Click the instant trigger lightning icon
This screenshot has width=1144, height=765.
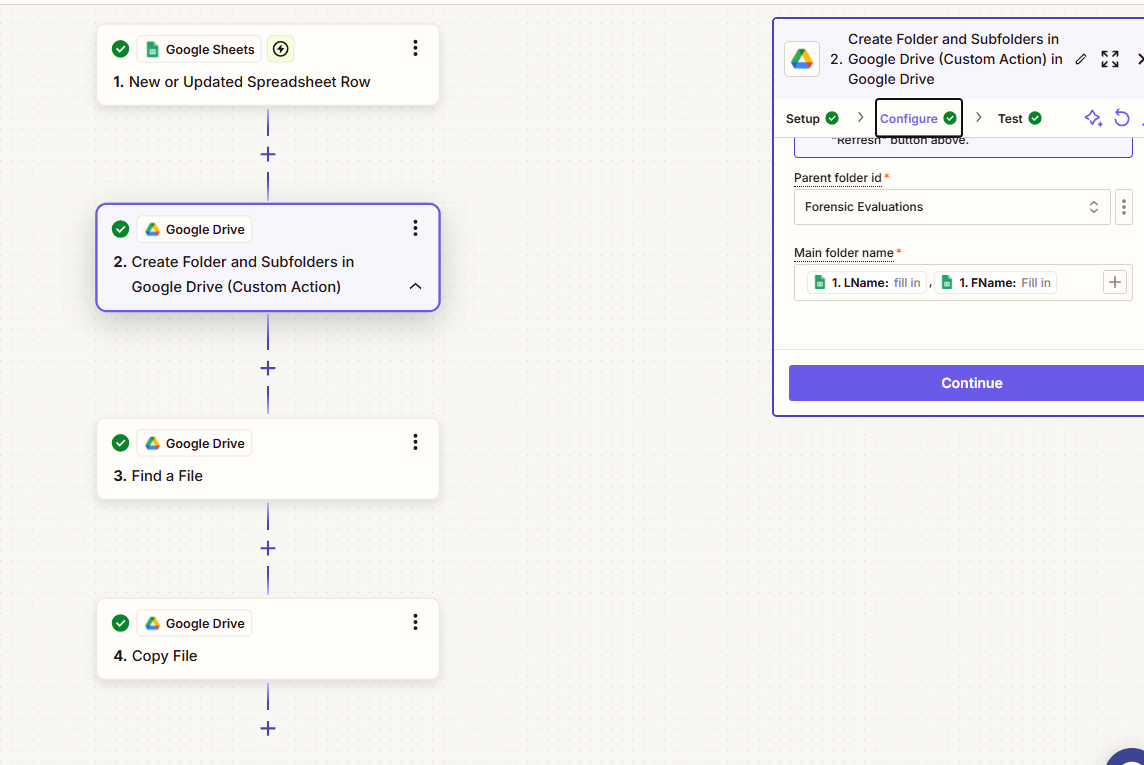pos(281,49)
